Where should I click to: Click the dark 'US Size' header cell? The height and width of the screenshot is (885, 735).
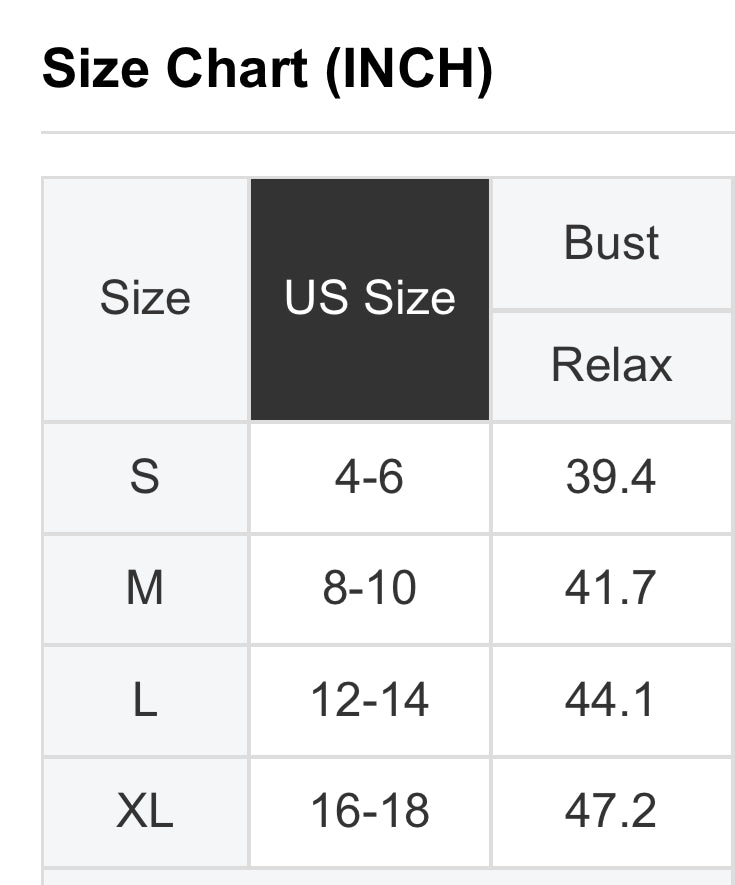click(370, 299)
